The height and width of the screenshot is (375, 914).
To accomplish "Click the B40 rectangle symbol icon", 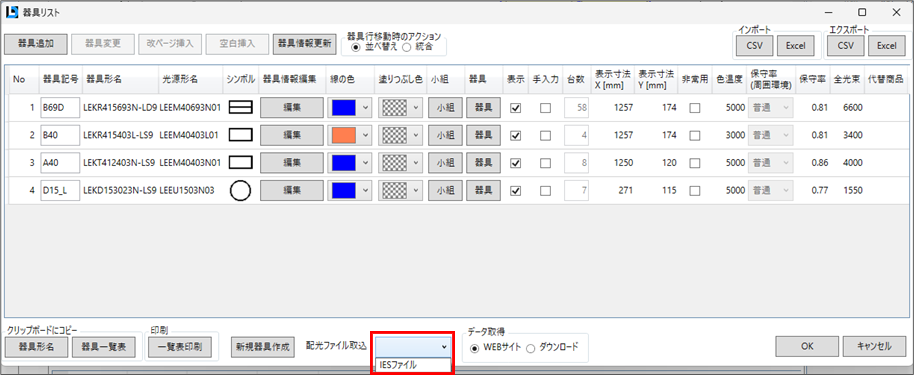I will [240, 135].
